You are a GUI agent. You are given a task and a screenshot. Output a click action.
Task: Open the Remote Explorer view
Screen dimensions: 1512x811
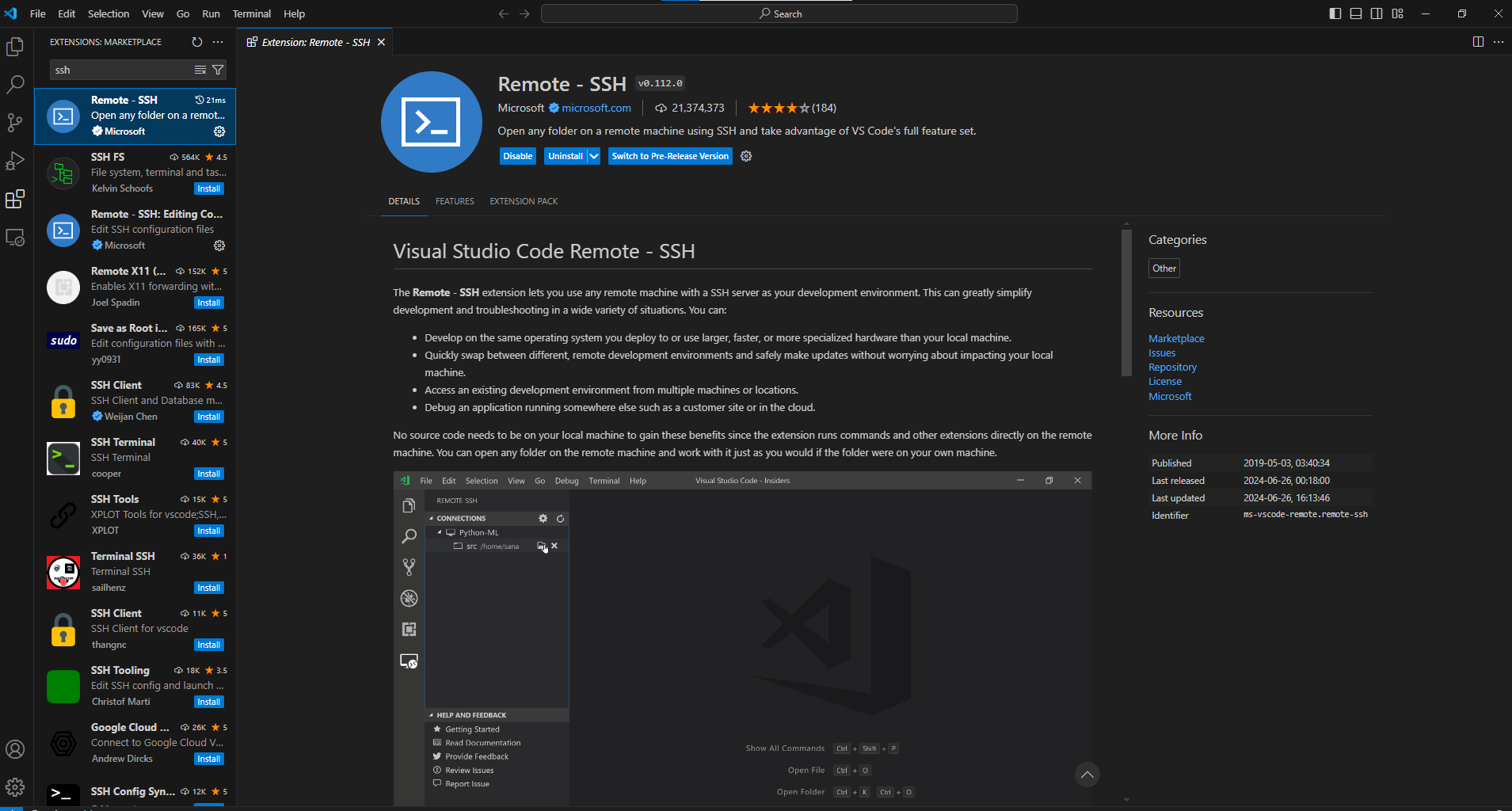click(15, 237)
